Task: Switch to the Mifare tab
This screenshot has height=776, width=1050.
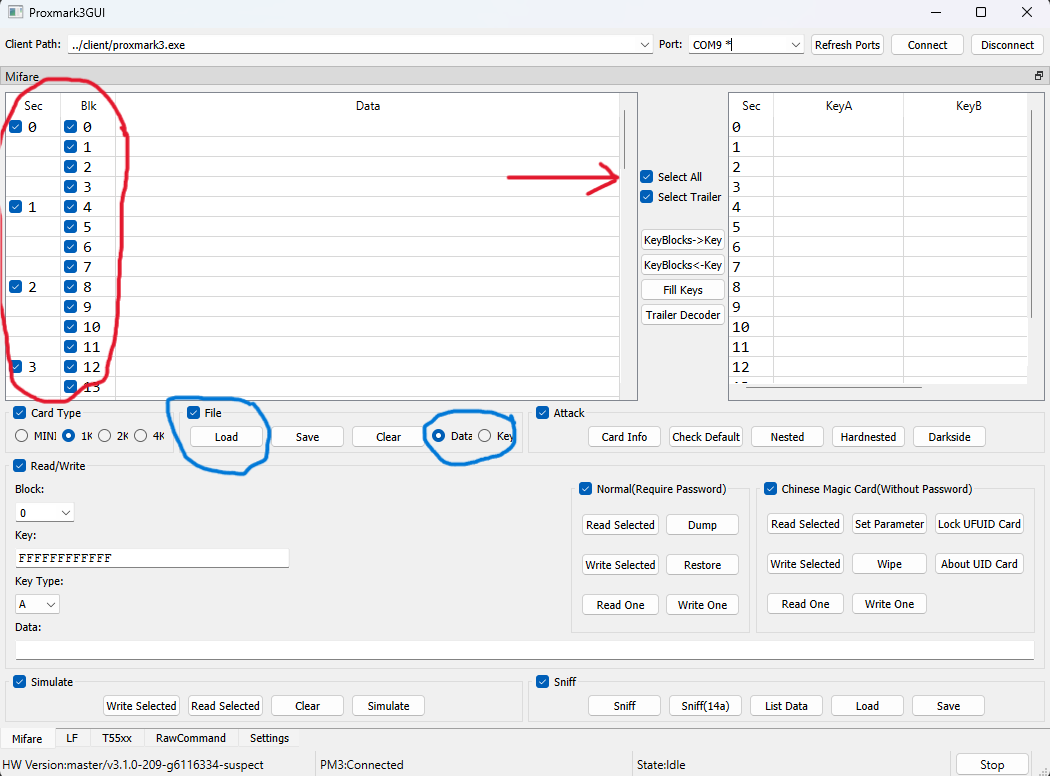Action: pos(27,739)
